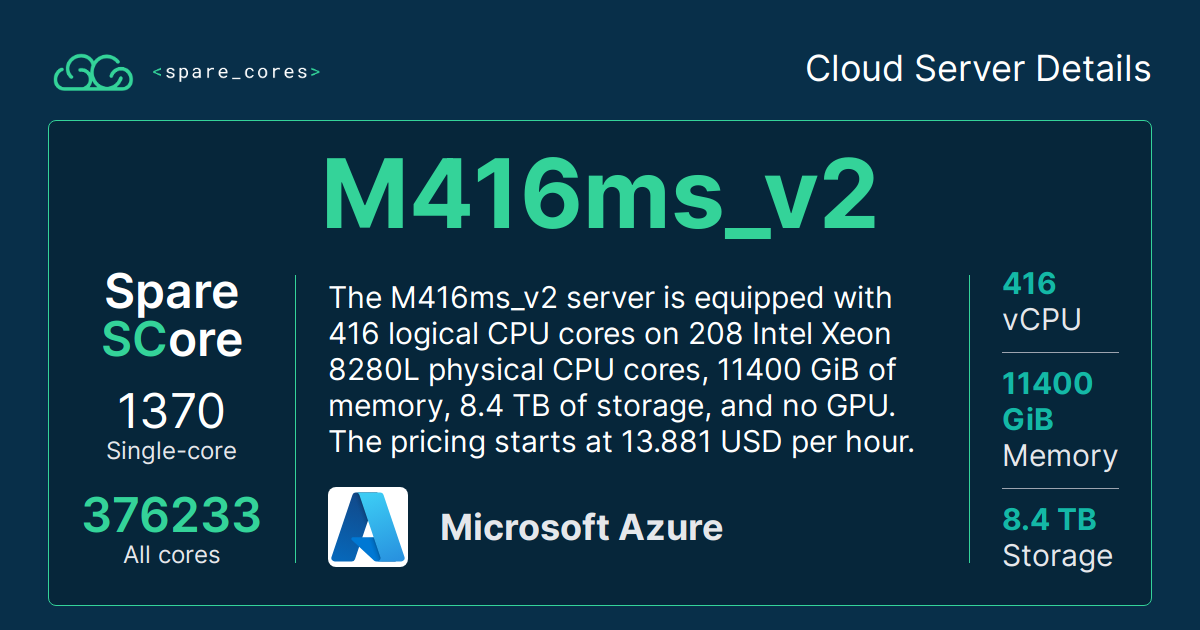Click the All cores caption text
Viewport: 1200px width, 630px height.
(x=171, y=555)
